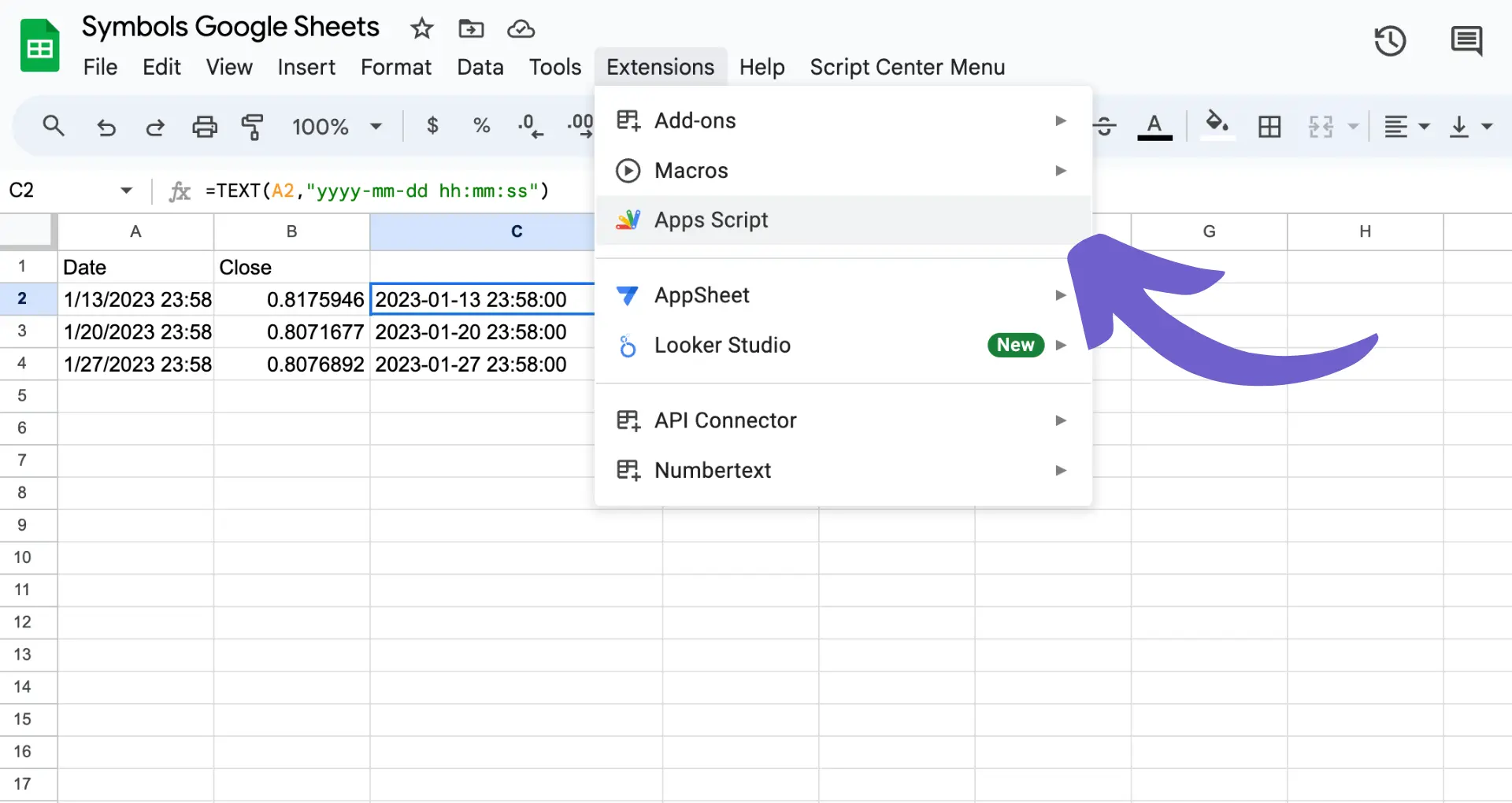Open the borders tool
The width and height of the screenshot is (1512, 803).
coord(1269,127)
